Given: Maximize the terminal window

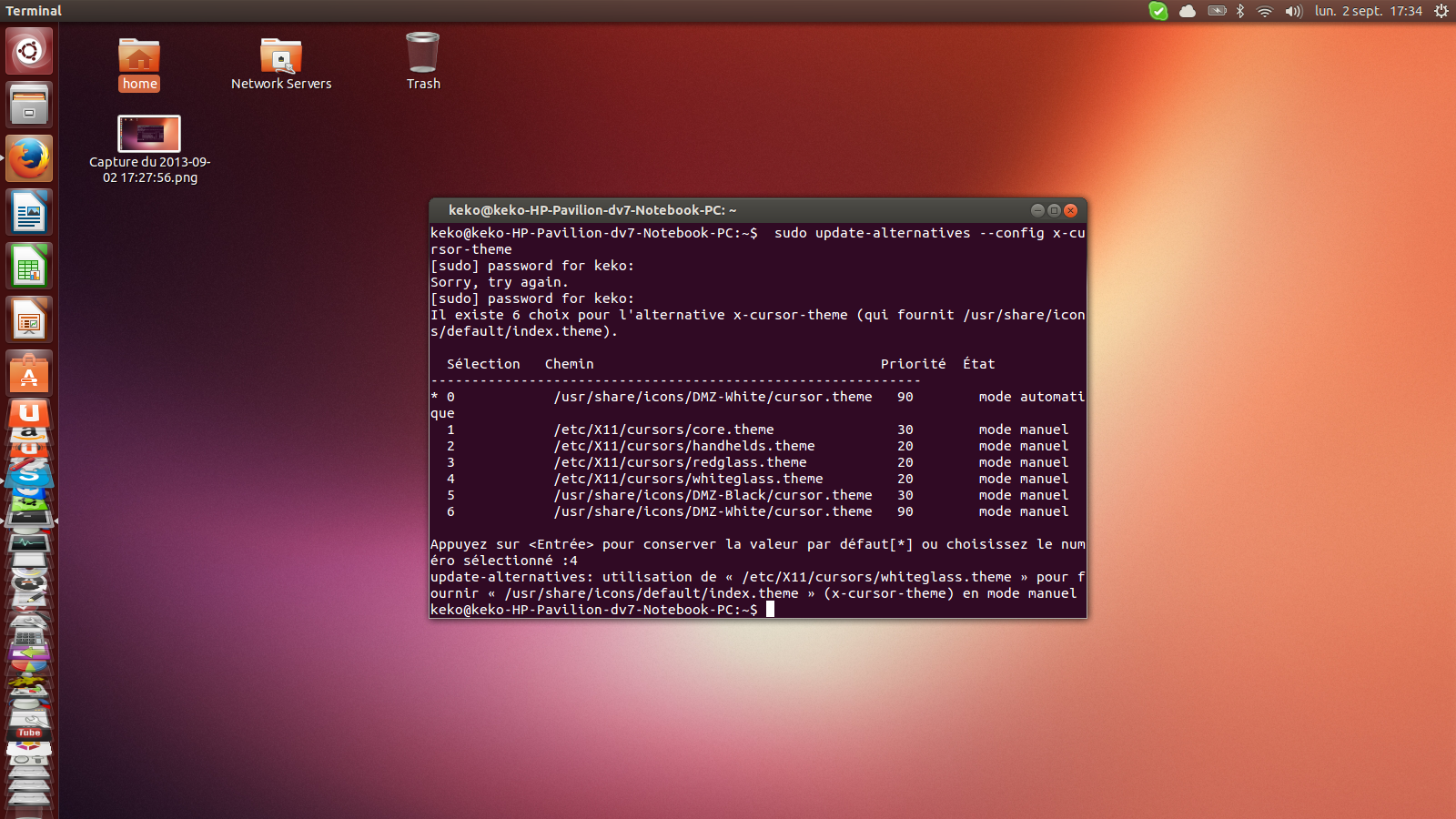Looking at the screenshot, I should pos(1054,210).
